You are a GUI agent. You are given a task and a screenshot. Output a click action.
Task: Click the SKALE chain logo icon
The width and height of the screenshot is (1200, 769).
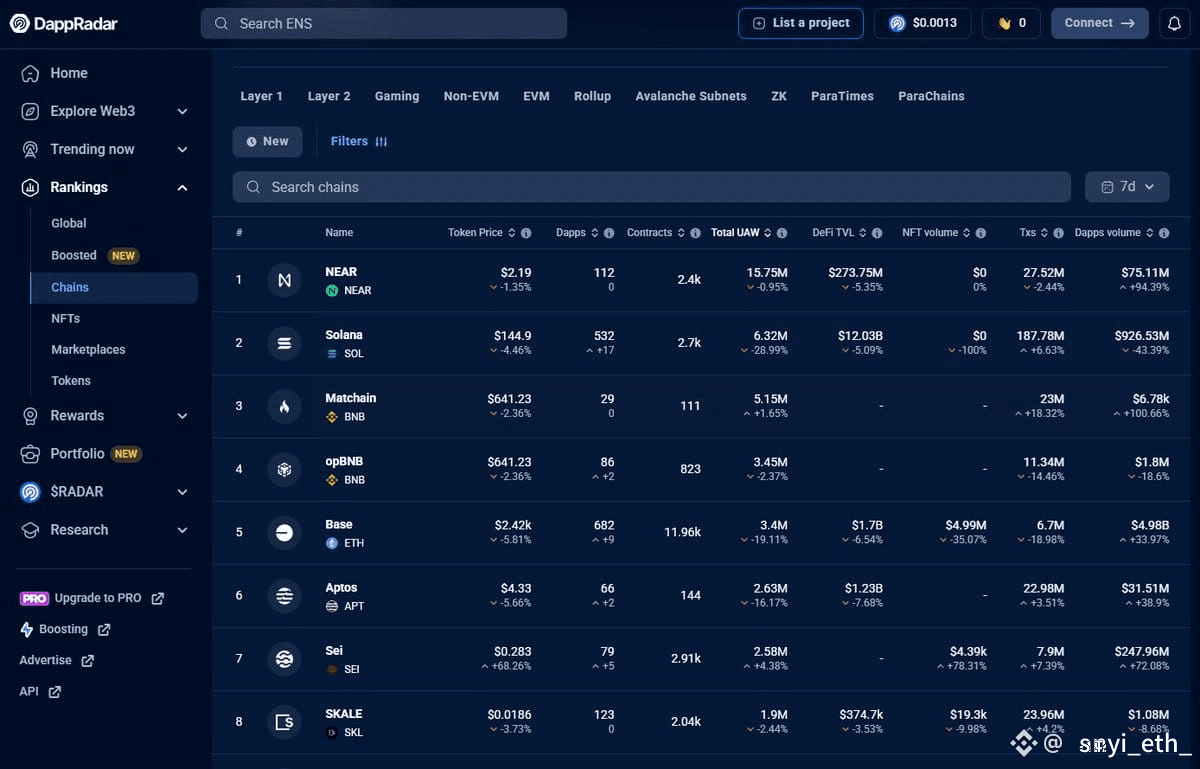(284, 722)
